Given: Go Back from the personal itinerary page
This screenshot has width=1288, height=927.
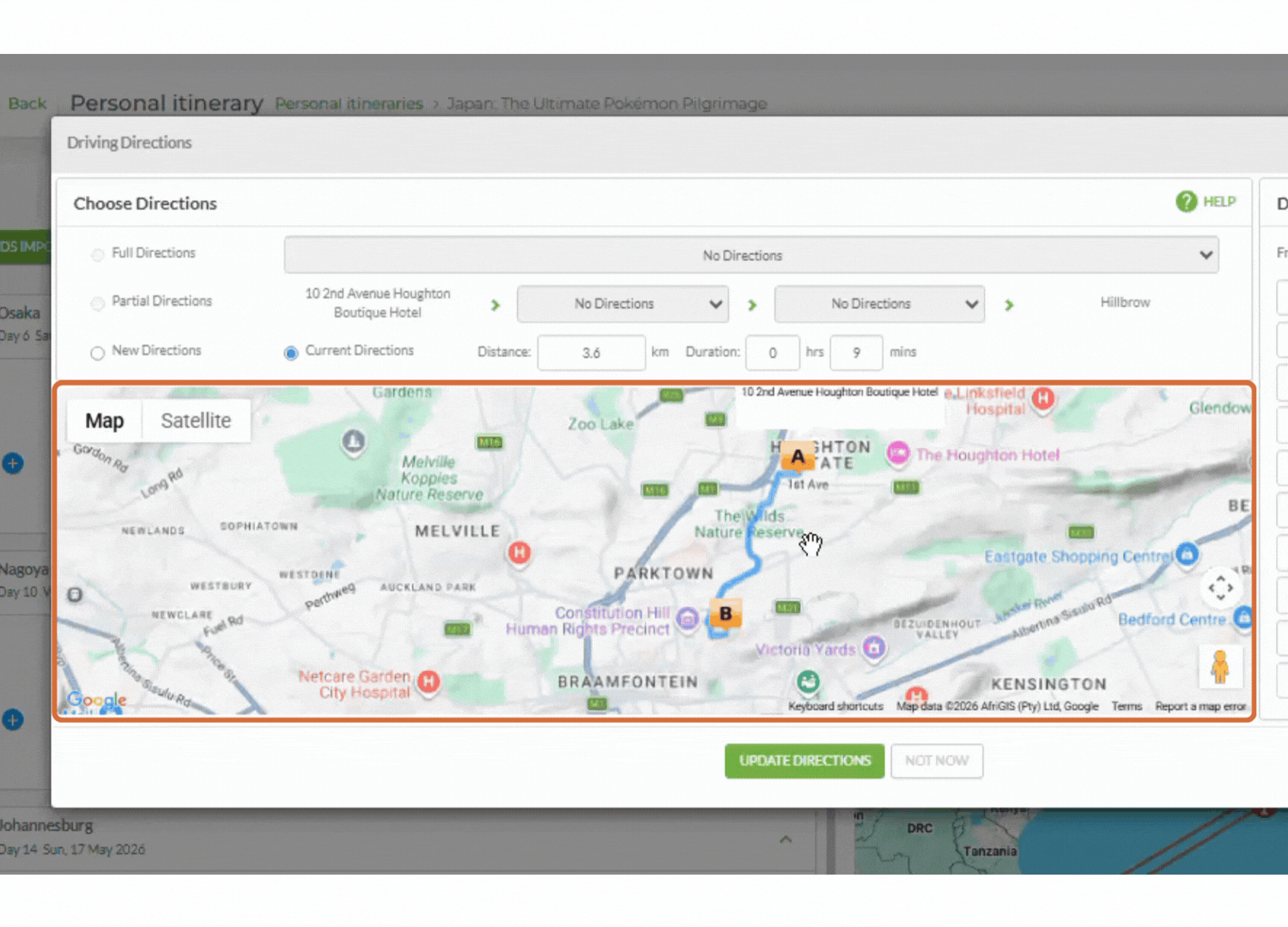Looking at the screenshot, I should [x=27, y=103].
